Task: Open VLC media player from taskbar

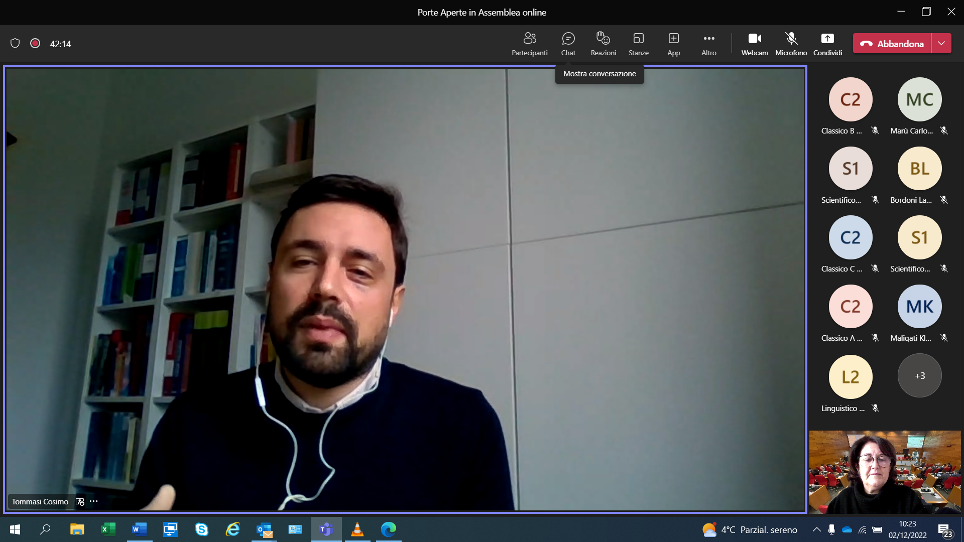Action: (357, 529)
